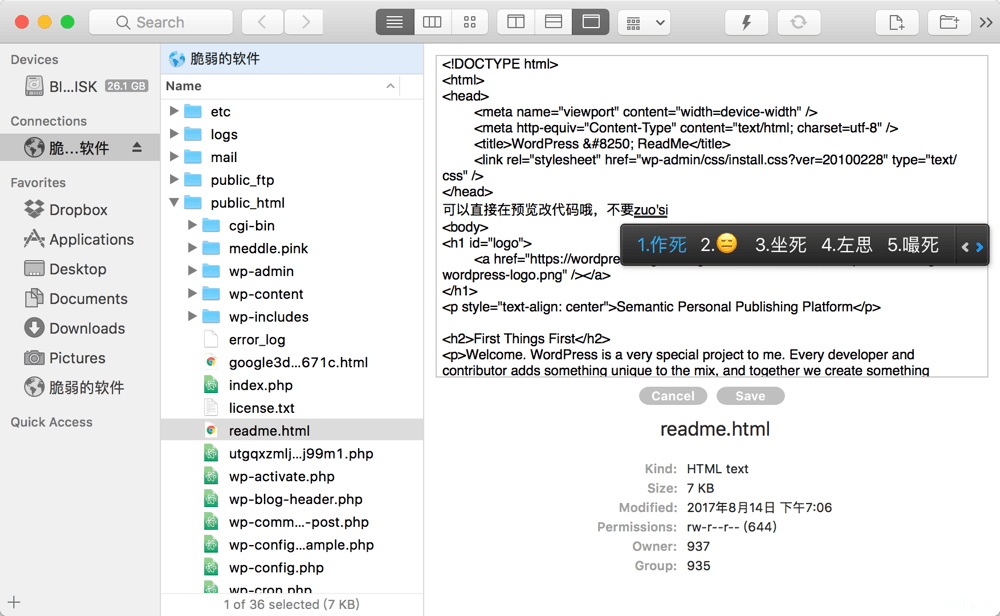
Task: Toggle stacked horizontal panel layout
Action: click(x=553, y=22)
